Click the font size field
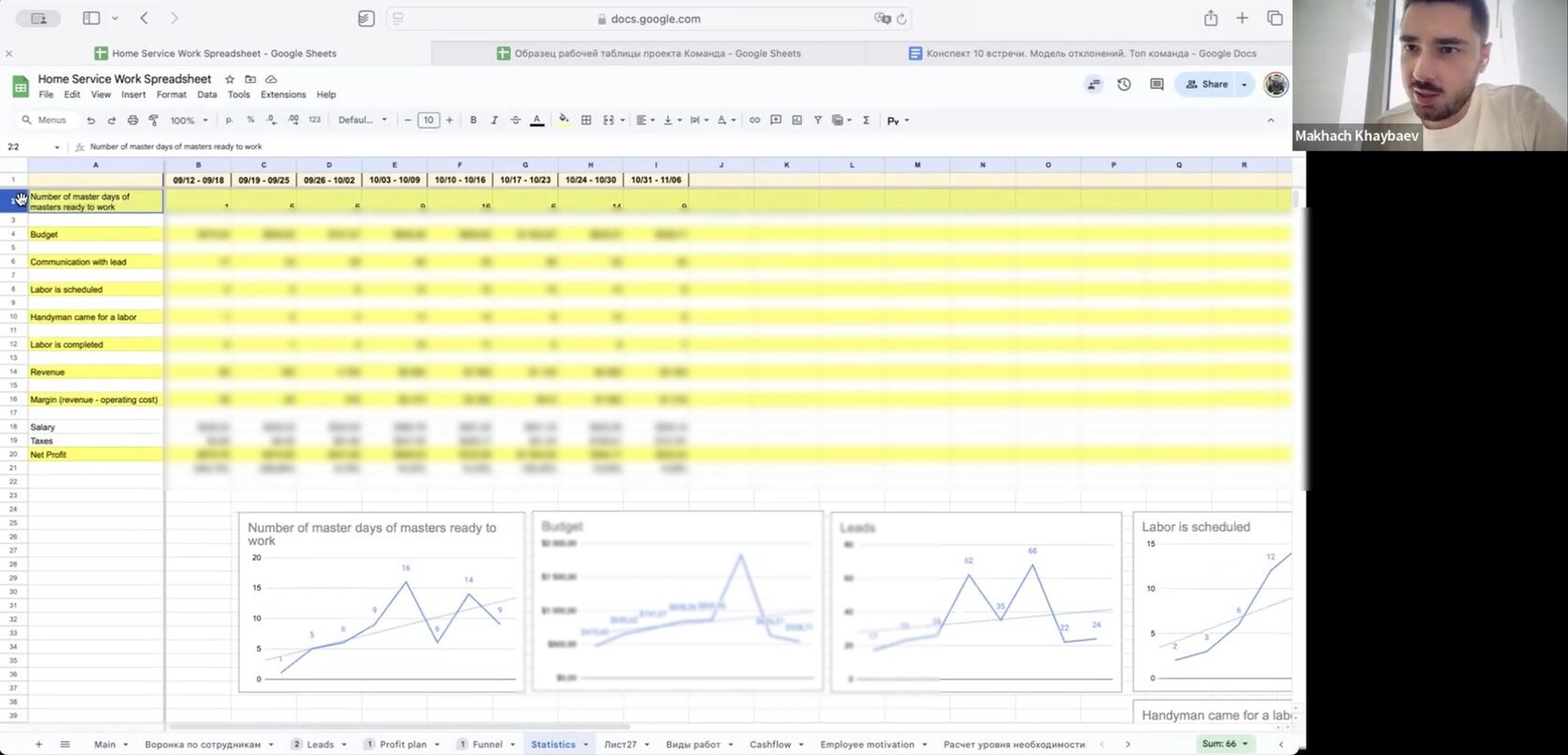The height and width of the screenshot is (755, 1568). (x=428, y=120)
